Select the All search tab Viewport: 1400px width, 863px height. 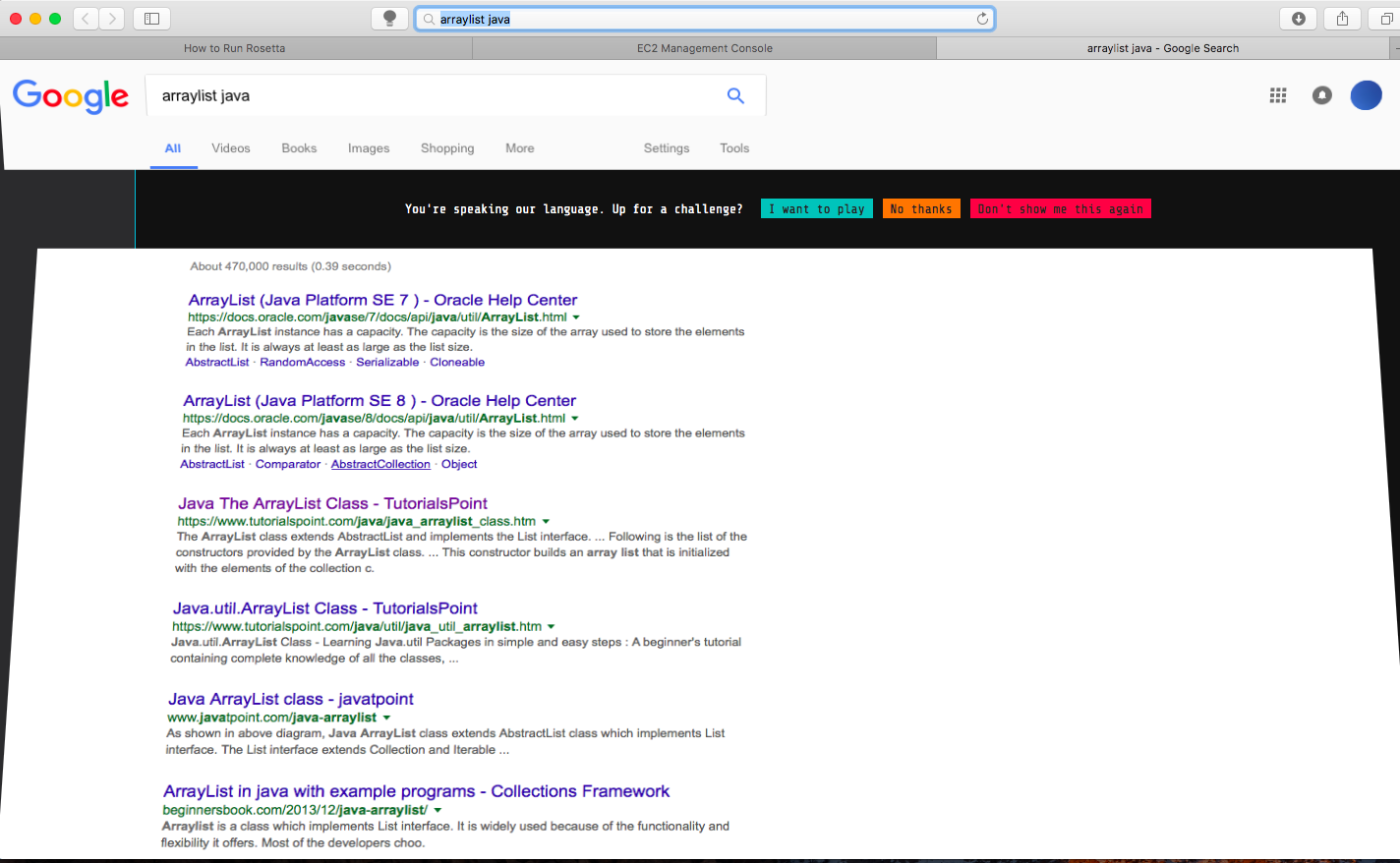[173, 148]
